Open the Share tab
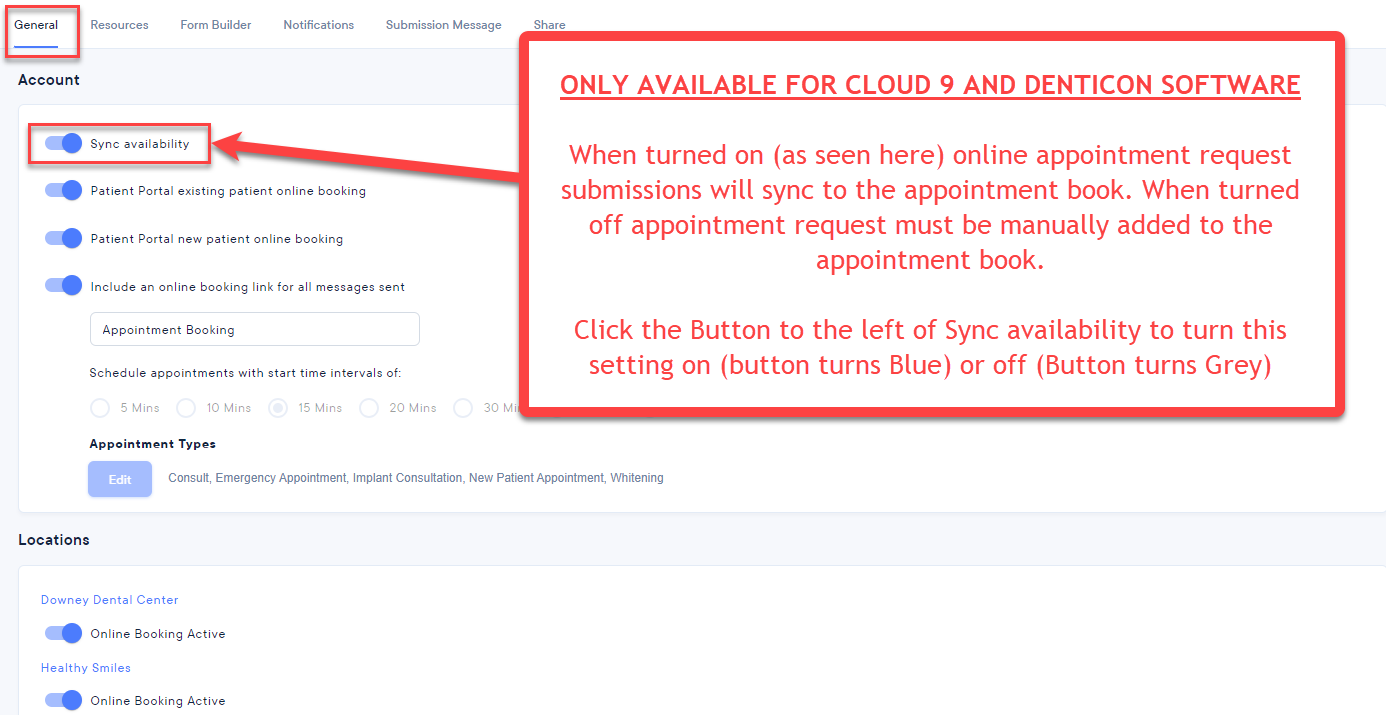 click(549, 25)
